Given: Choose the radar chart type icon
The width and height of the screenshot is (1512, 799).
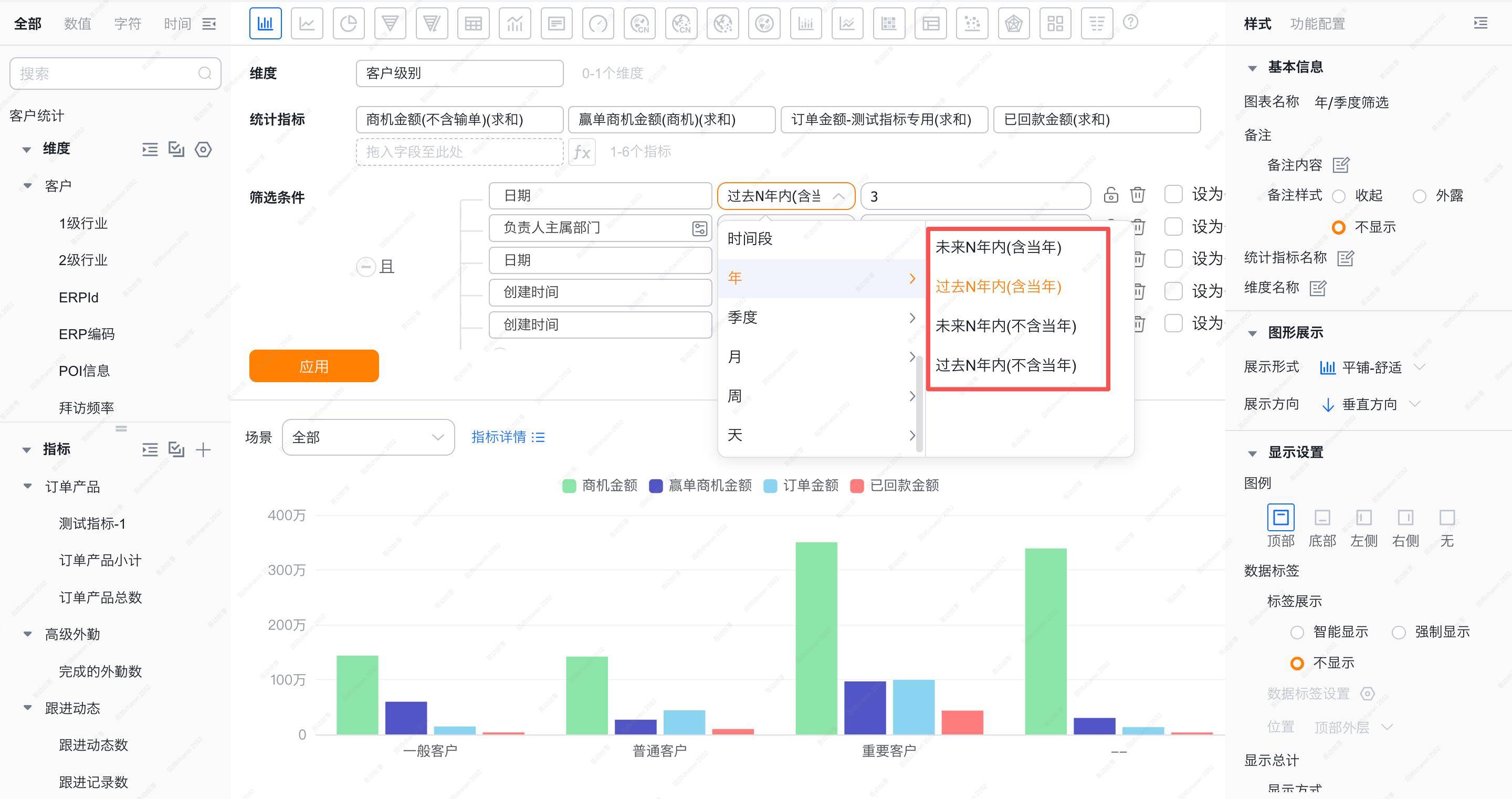Looking at the screenshot, I should (1014, 24).
